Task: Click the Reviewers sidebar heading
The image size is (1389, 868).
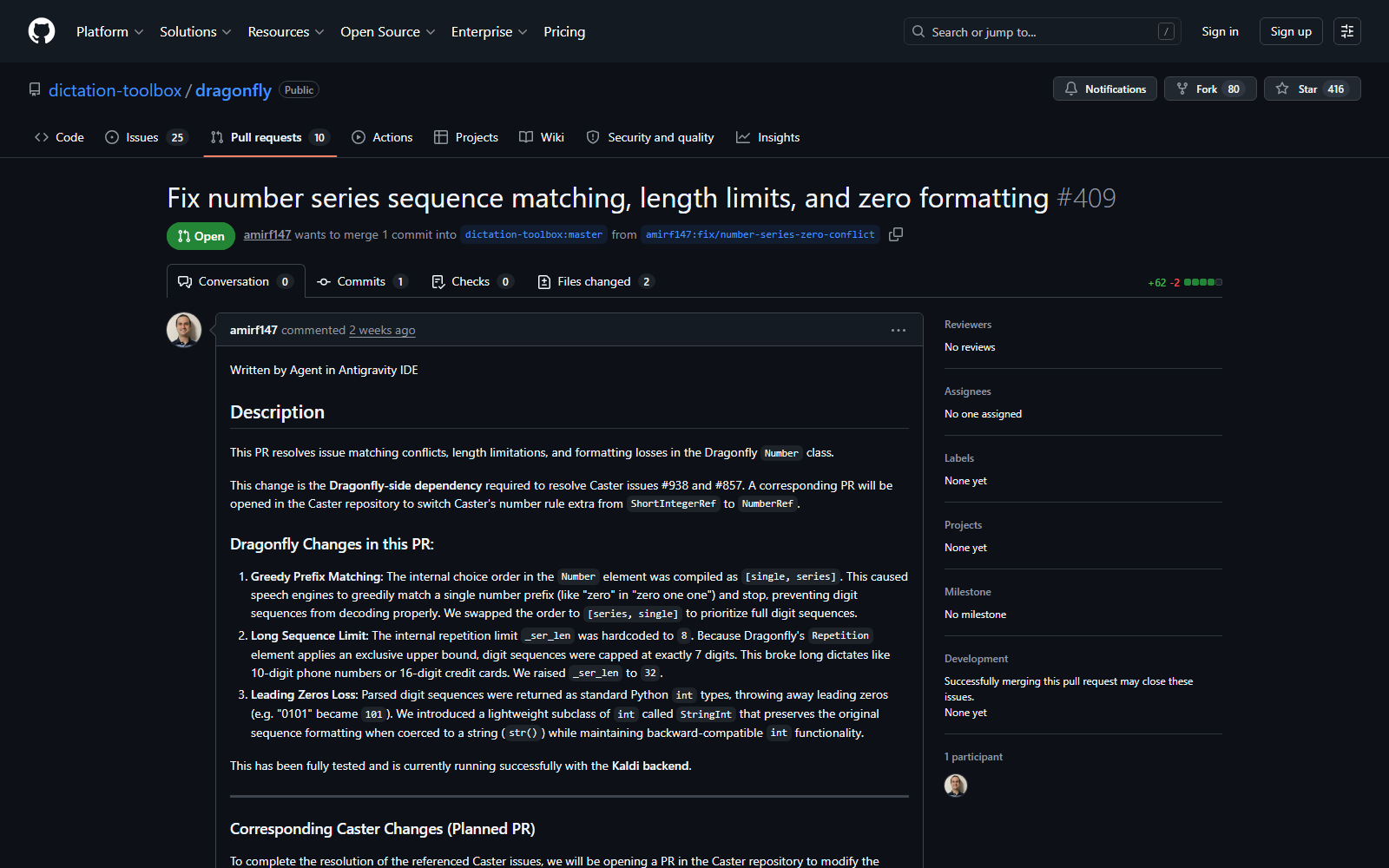Action: coord(968,325)
